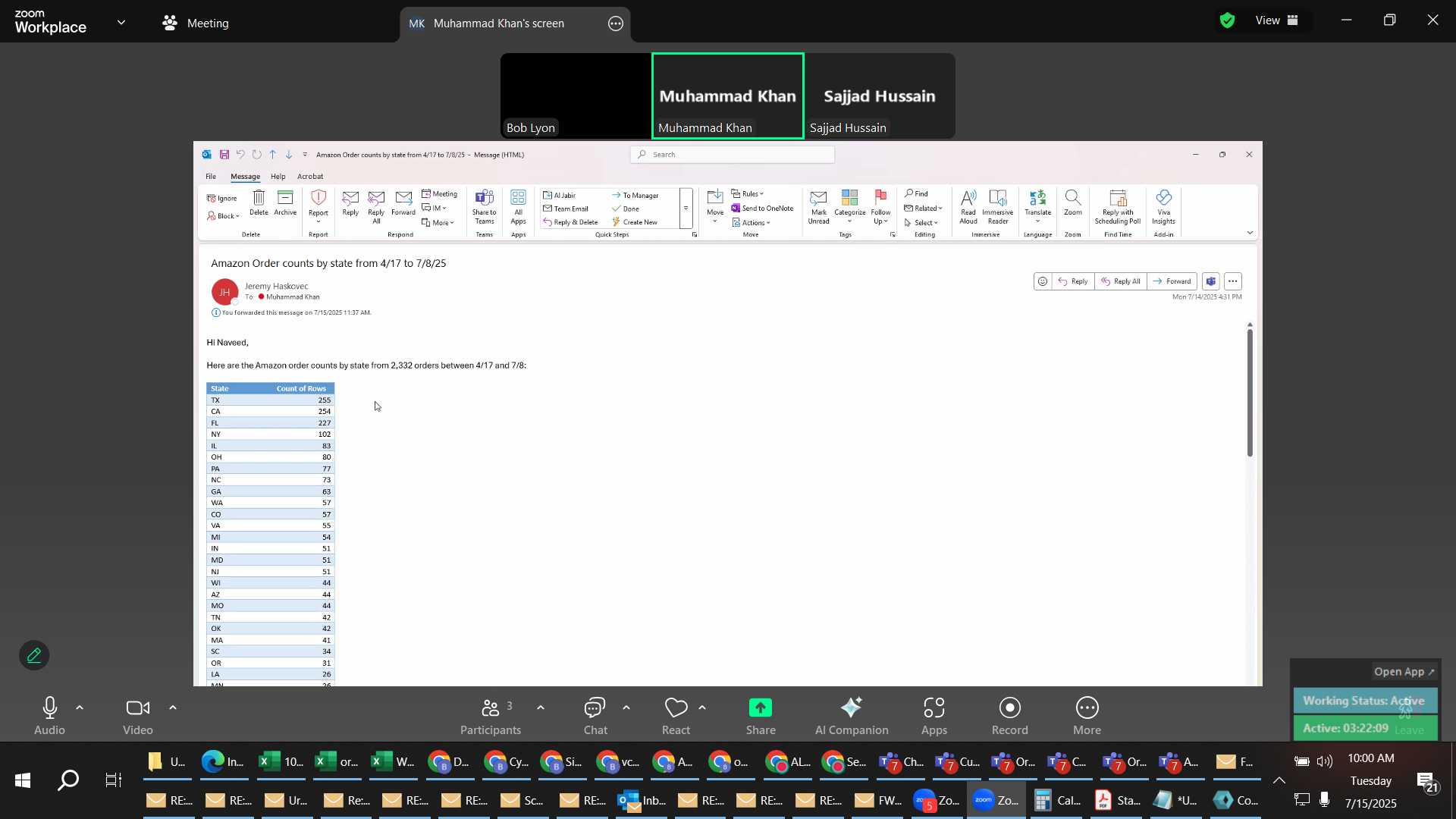
Task: Expand reactions options caret
Action: pyautogui.click(x=702, y=708)
